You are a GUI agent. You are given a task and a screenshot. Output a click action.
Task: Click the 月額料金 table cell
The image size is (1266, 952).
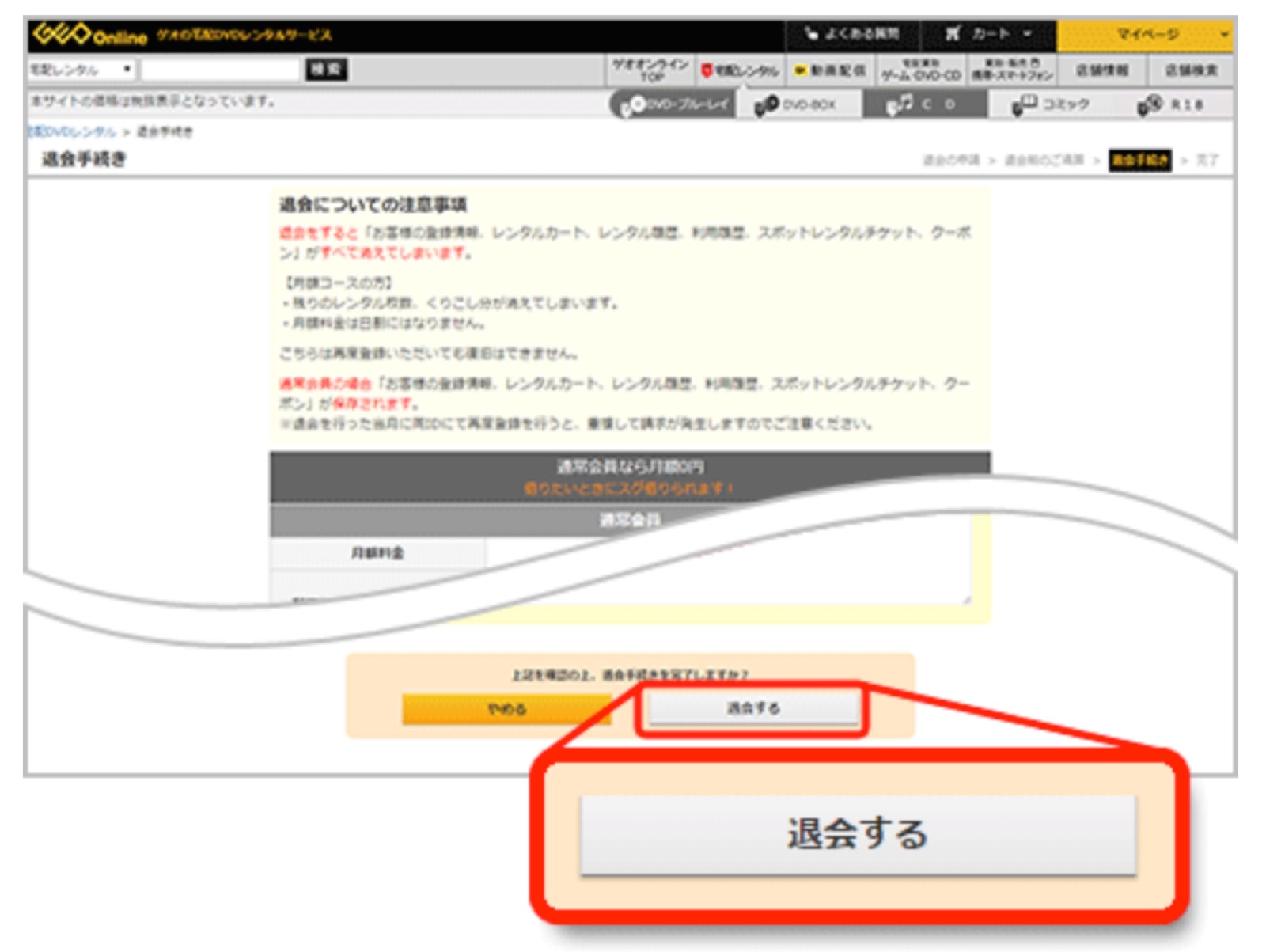coord(377,553)
